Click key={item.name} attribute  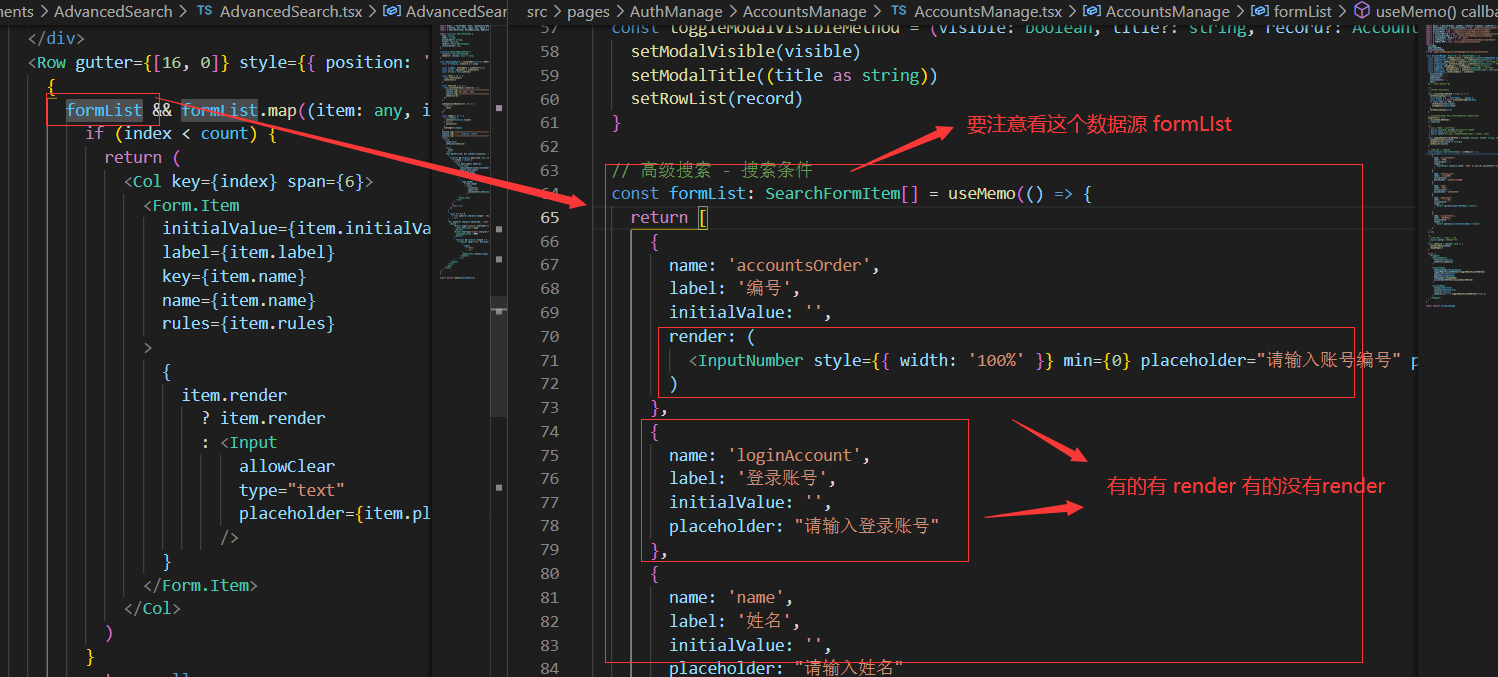point(234,276)
